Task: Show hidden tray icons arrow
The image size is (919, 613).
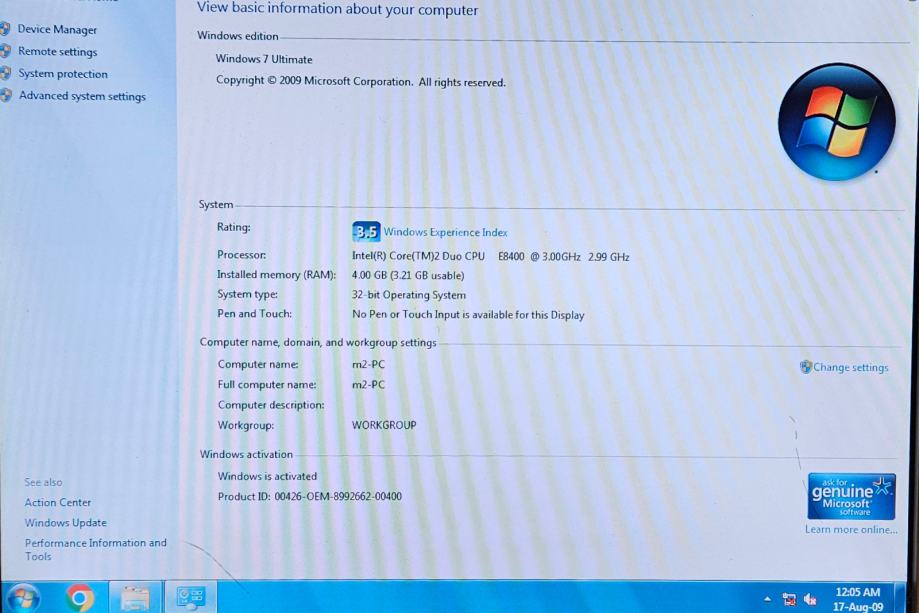Action: [x=767, y=599]
